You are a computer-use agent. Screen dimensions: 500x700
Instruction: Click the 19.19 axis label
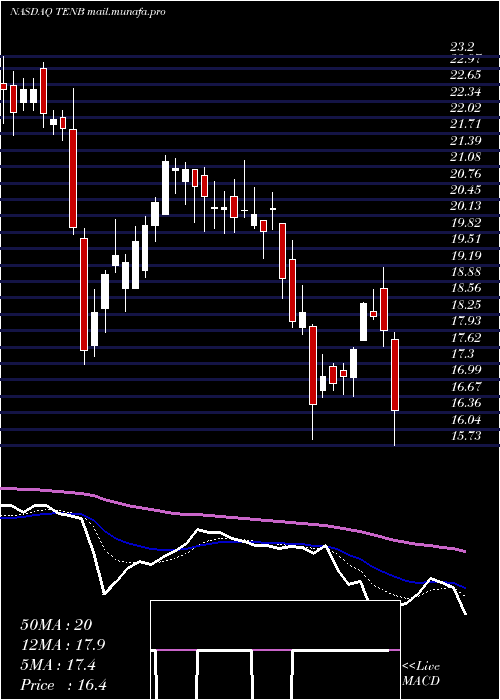click(466, 256)
